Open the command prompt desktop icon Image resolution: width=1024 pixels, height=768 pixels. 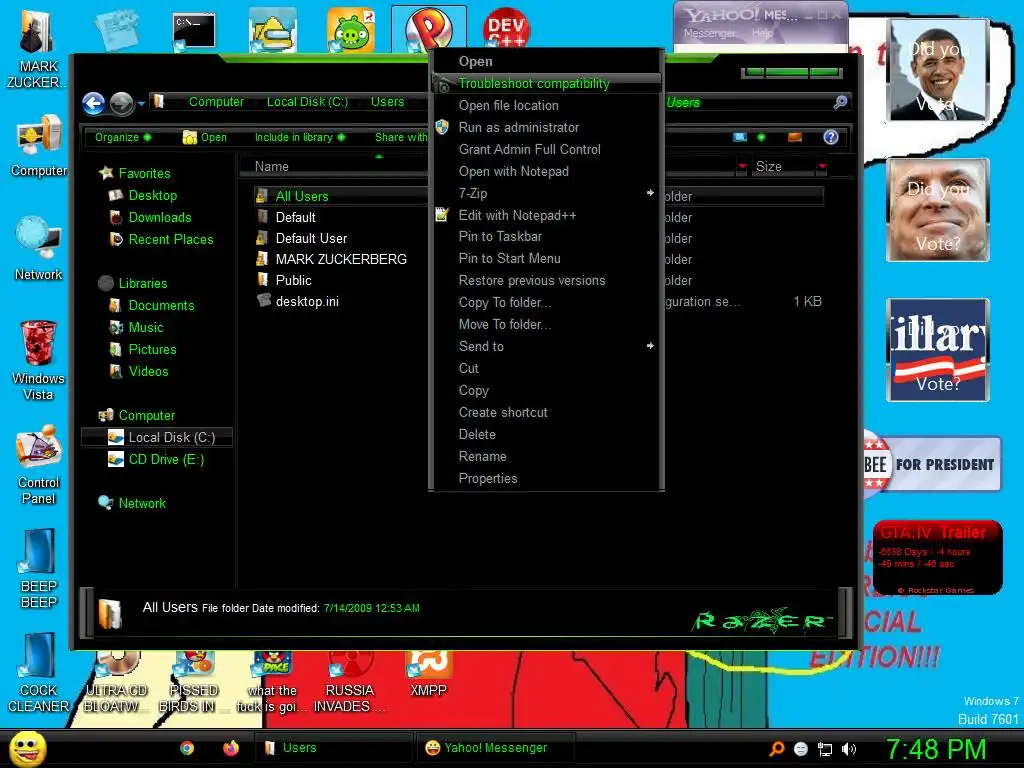pos(194,31)
